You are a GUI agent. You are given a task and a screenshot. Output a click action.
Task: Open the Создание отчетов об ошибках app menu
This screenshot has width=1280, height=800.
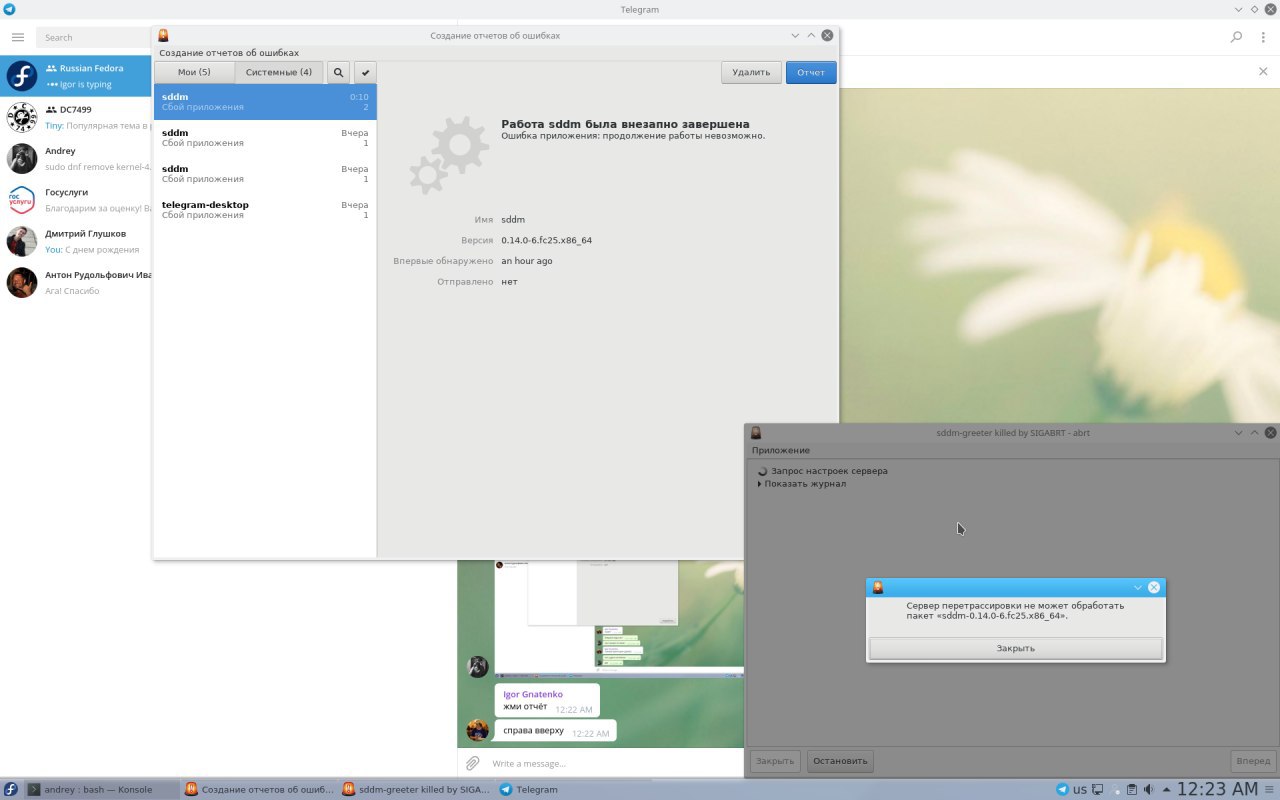[x=229, y=53]
